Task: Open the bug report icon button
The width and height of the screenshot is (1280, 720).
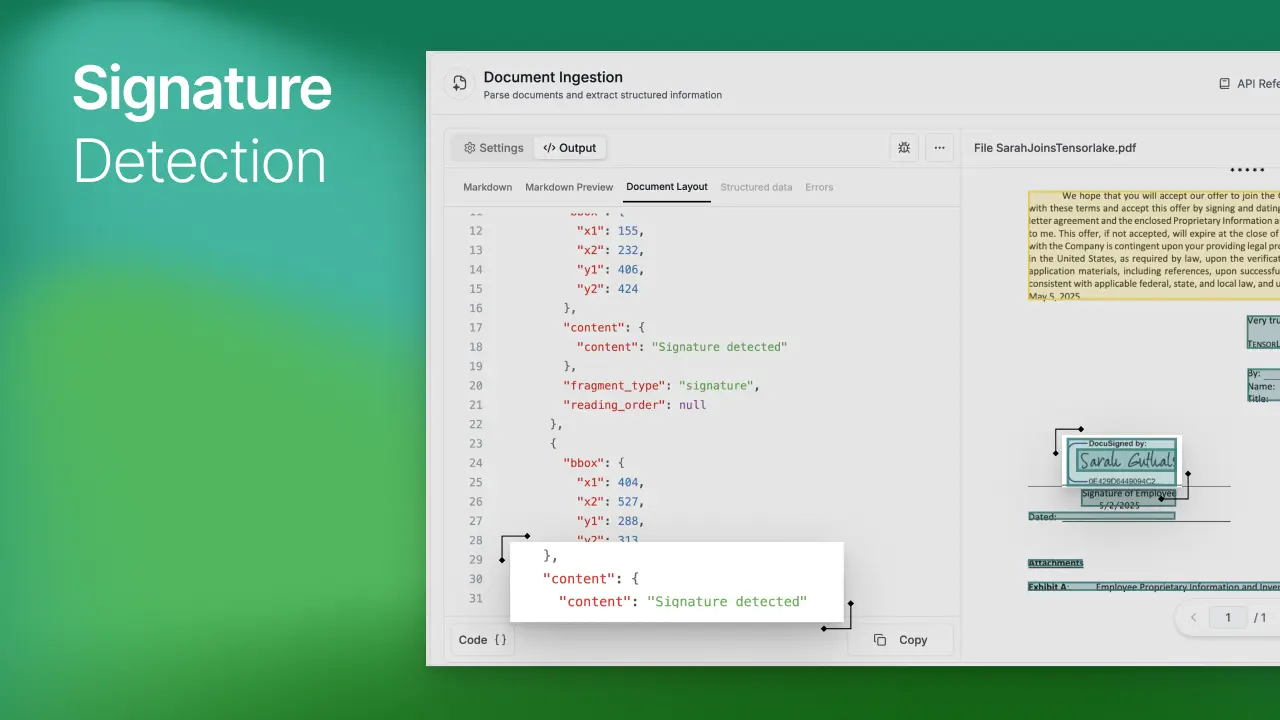Action: tap(904, 148)
